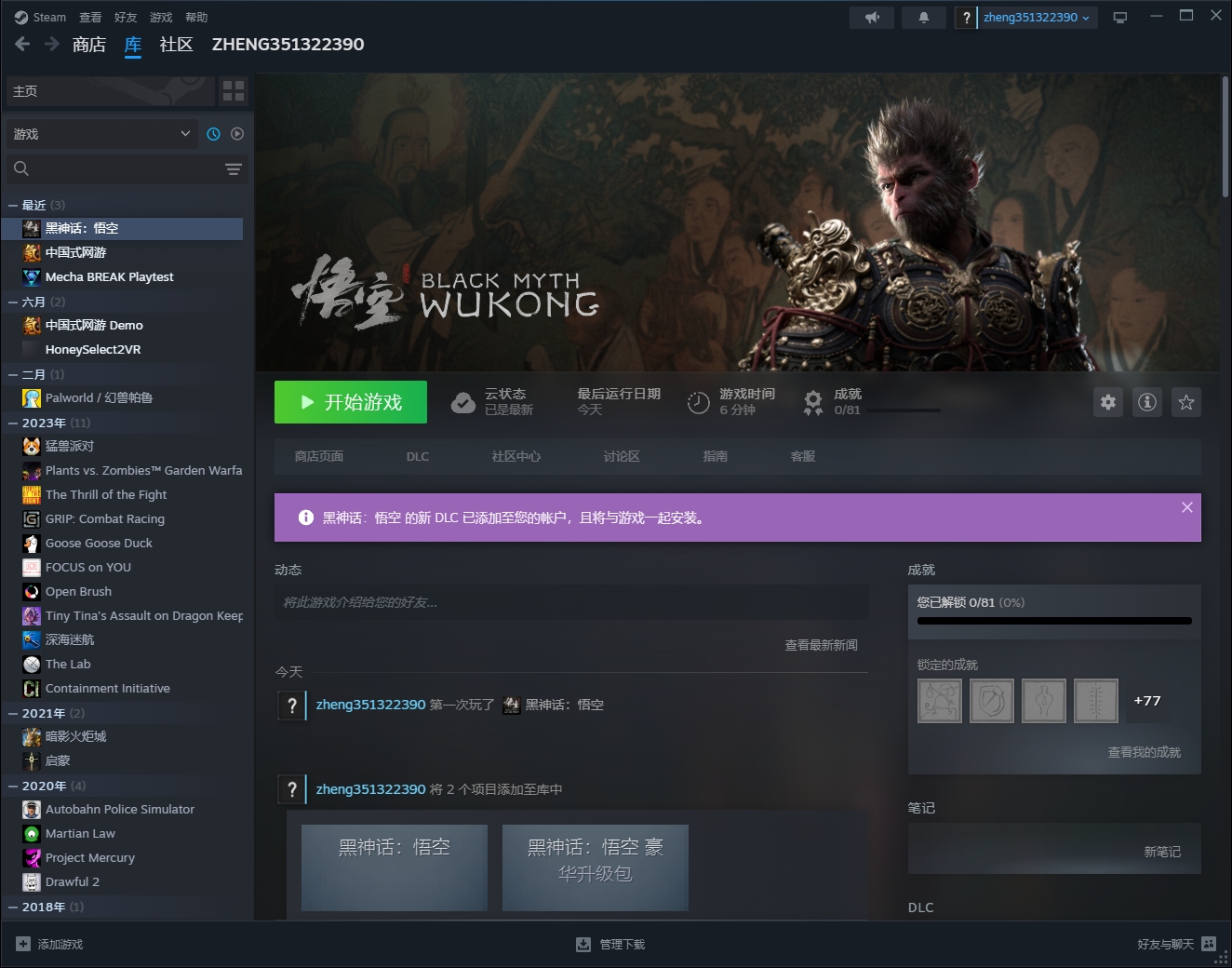
Task: Click the game settings gear icon
Action: 1107,402
